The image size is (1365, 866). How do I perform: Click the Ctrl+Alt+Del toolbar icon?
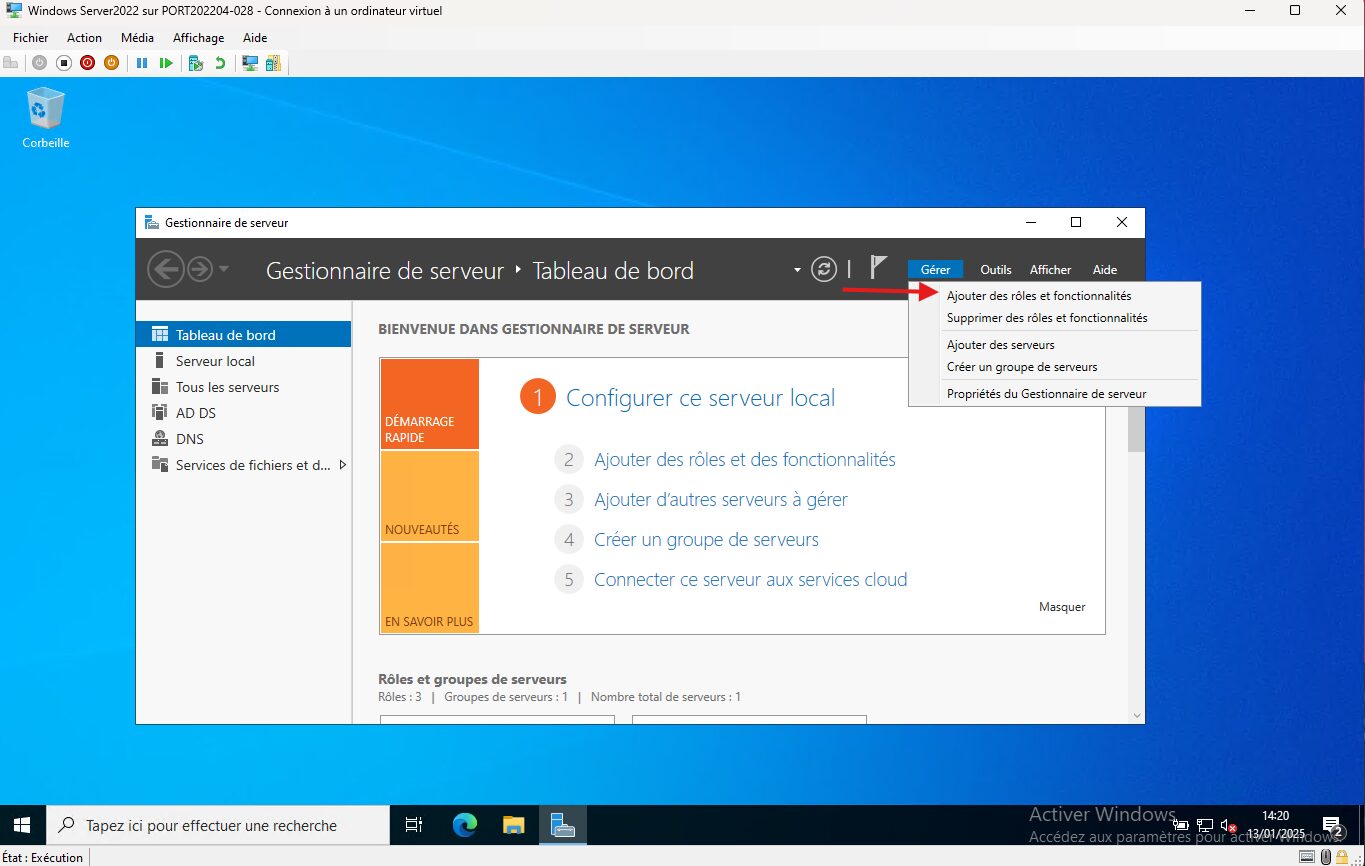click(x=11, y=62)
